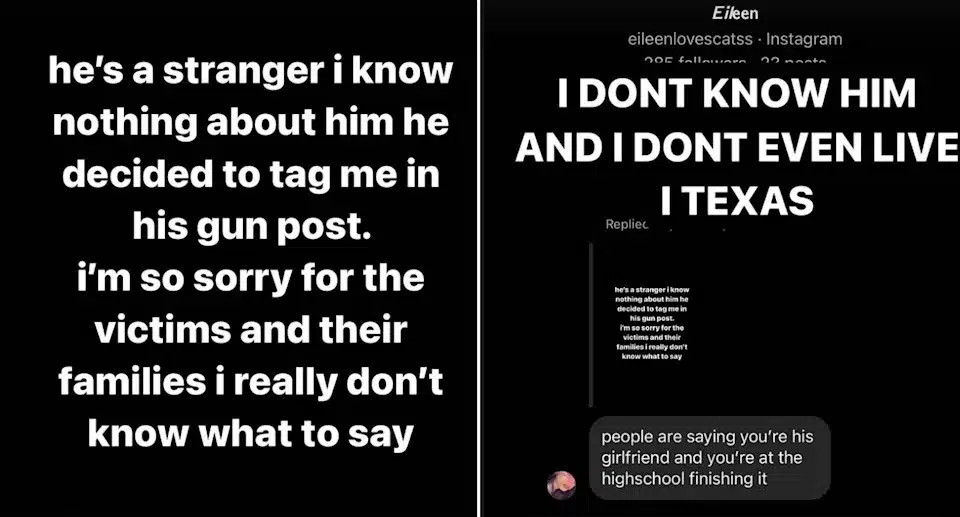
Task: Click the white divider between both screenshots
Action: (x=479, y=258)
